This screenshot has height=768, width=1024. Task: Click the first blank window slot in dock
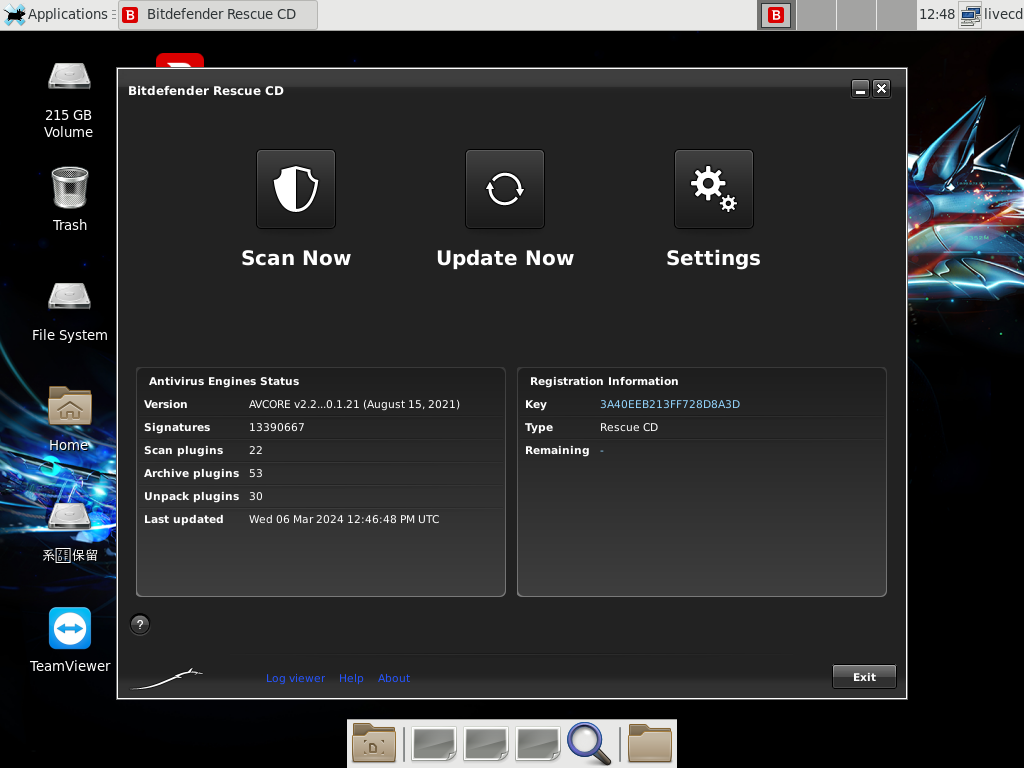coord(434,744)
